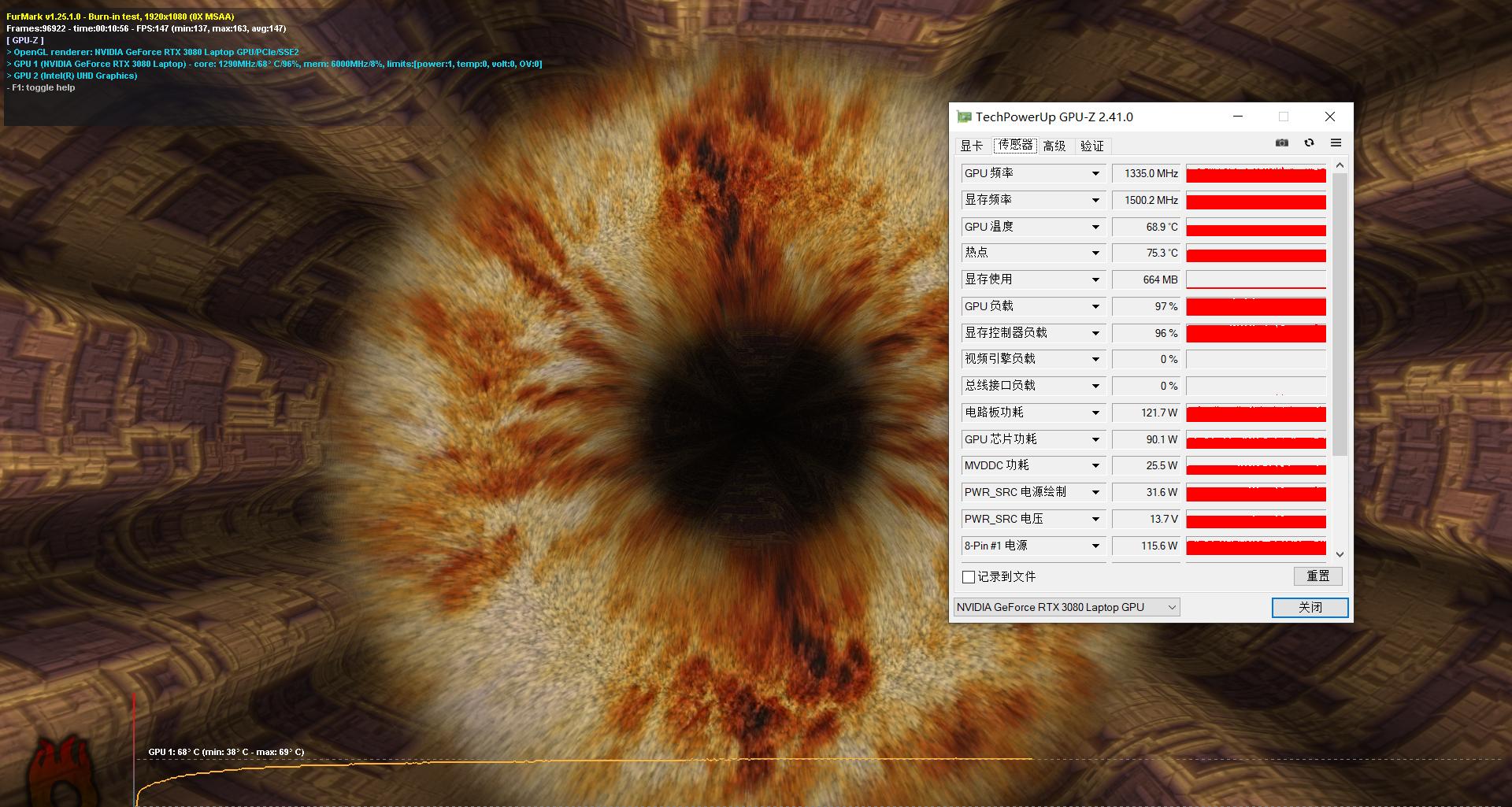The width and height of the screenshot is (1512, 807).
Task: Open the 电路板功耗 sensor dropdown
Action: (x=1095, y=413)
